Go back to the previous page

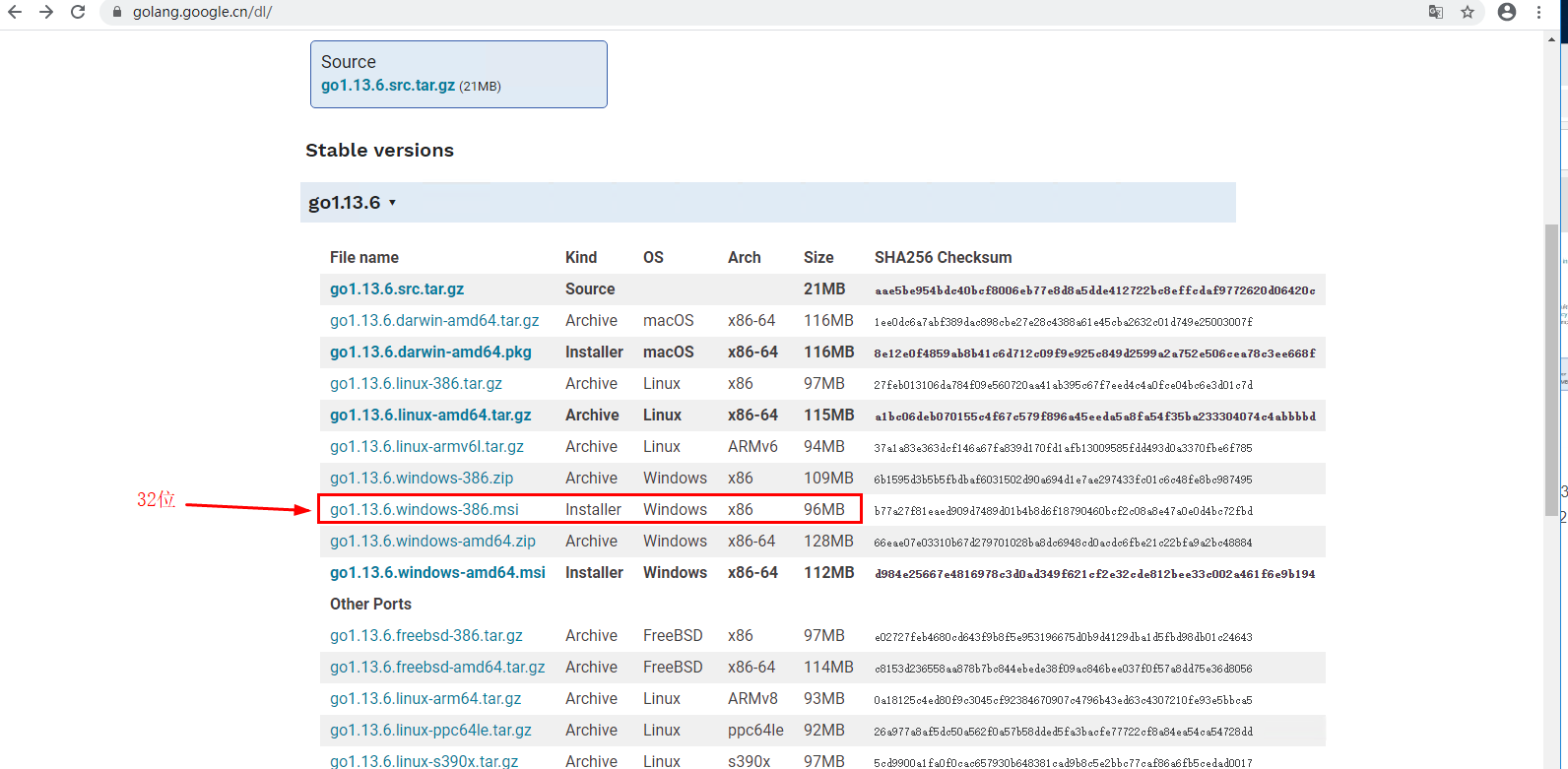click(x=15, y=12)
